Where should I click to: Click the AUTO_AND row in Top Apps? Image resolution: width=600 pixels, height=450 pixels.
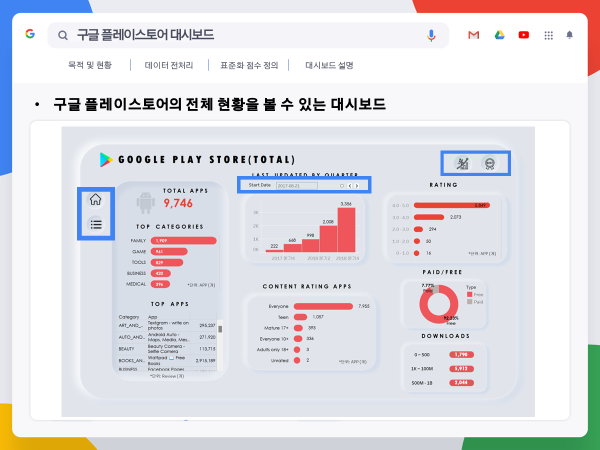[167, 337]
